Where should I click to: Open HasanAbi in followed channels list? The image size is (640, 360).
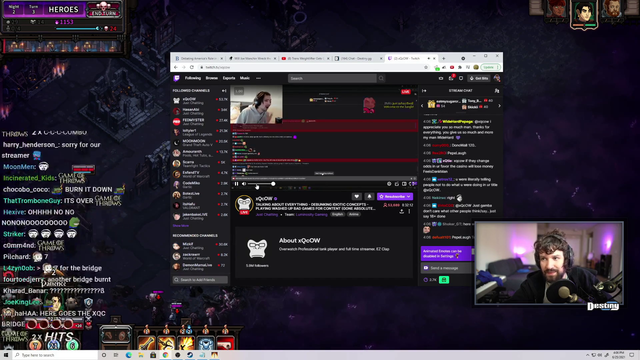pos(200,111)
